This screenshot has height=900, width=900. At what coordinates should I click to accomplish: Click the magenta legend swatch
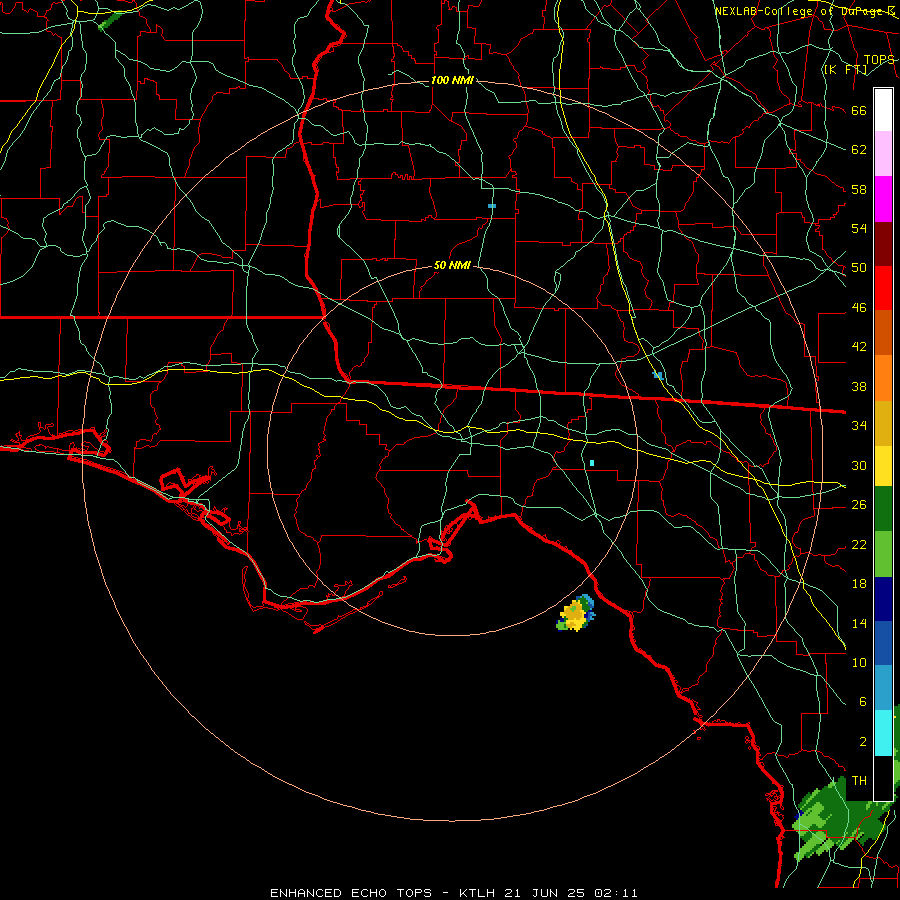pyautogui.click(x=883, y=199)
